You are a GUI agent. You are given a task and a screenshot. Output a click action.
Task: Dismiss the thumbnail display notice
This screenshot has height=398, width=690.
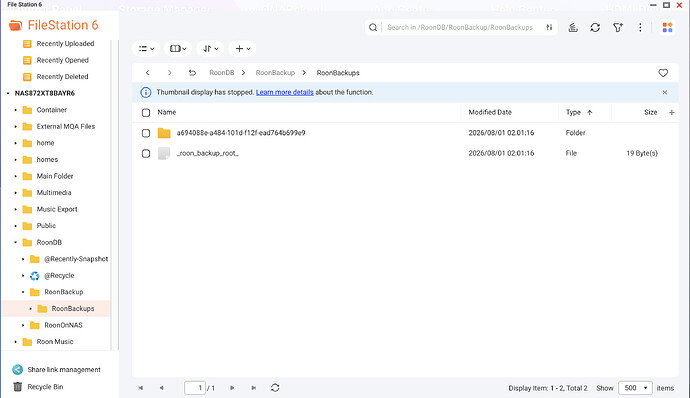(x=664, y=92)
